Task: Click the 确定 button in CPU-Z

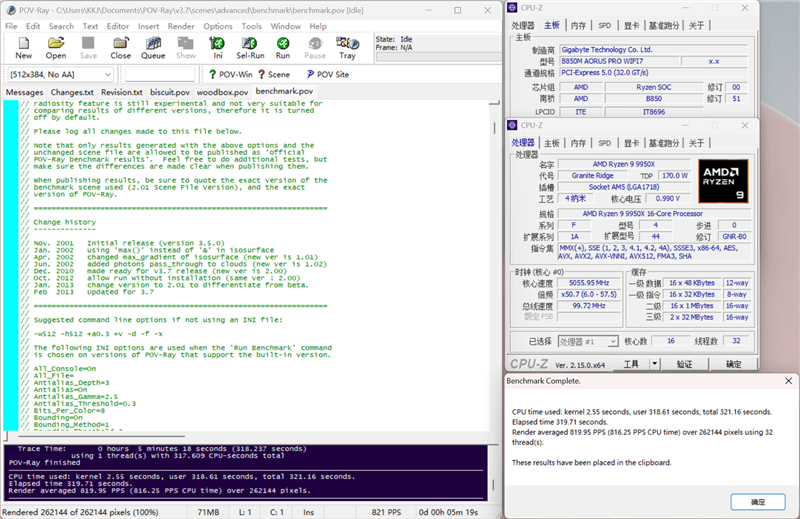Action: 734,364
